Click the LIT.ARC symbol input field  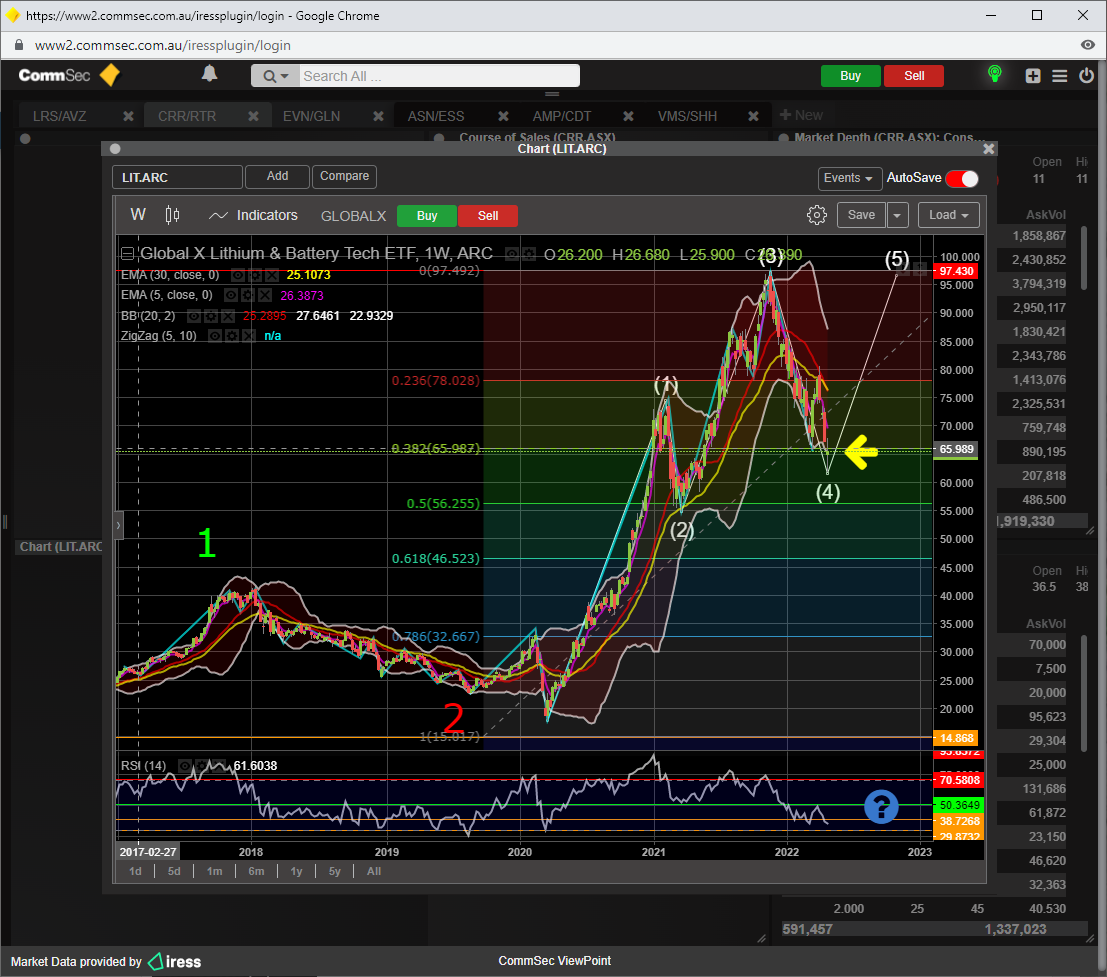coord(177,177)
